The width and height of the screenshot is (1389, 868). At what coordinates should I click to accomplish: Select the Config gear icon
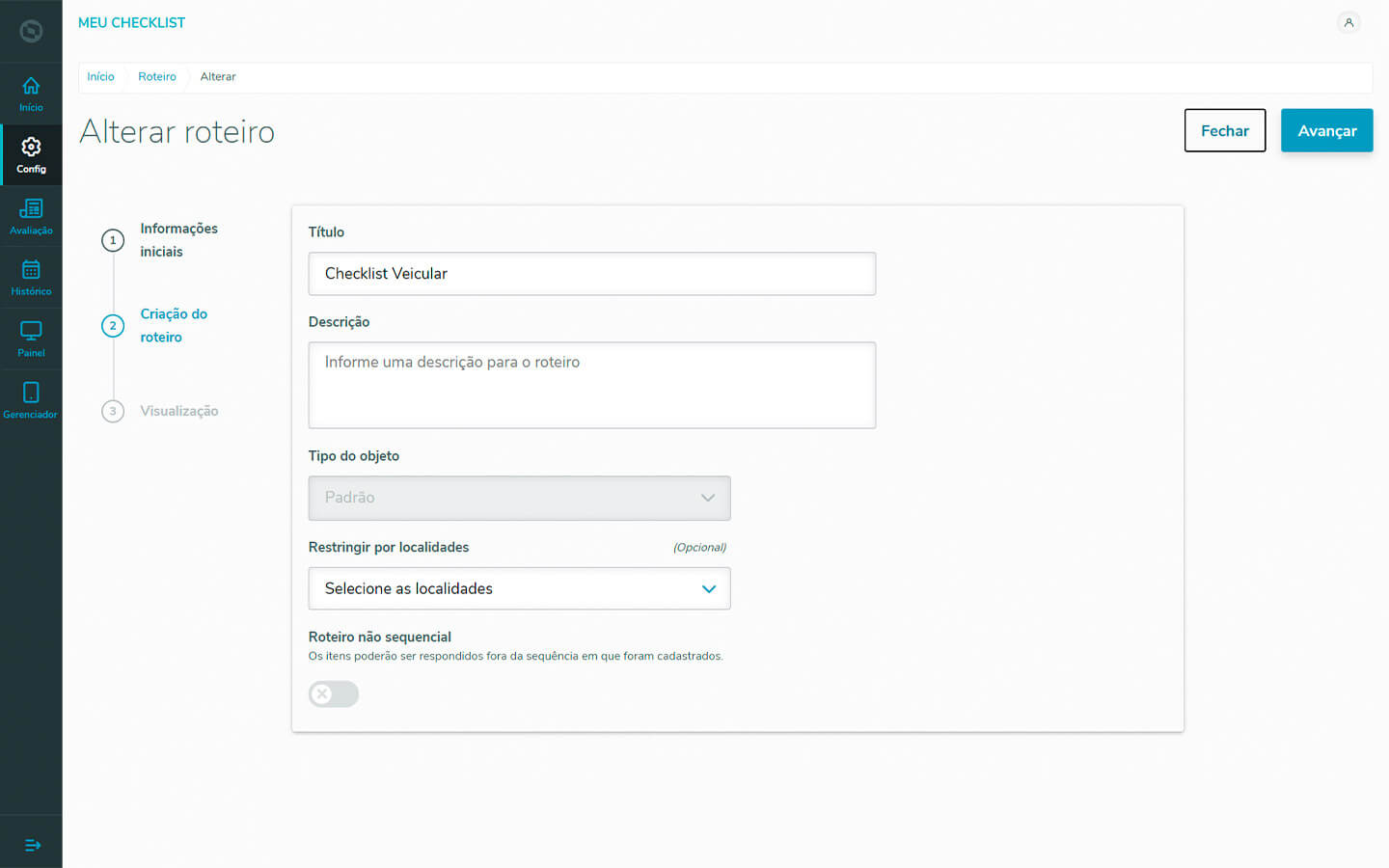tap(31, 154)
